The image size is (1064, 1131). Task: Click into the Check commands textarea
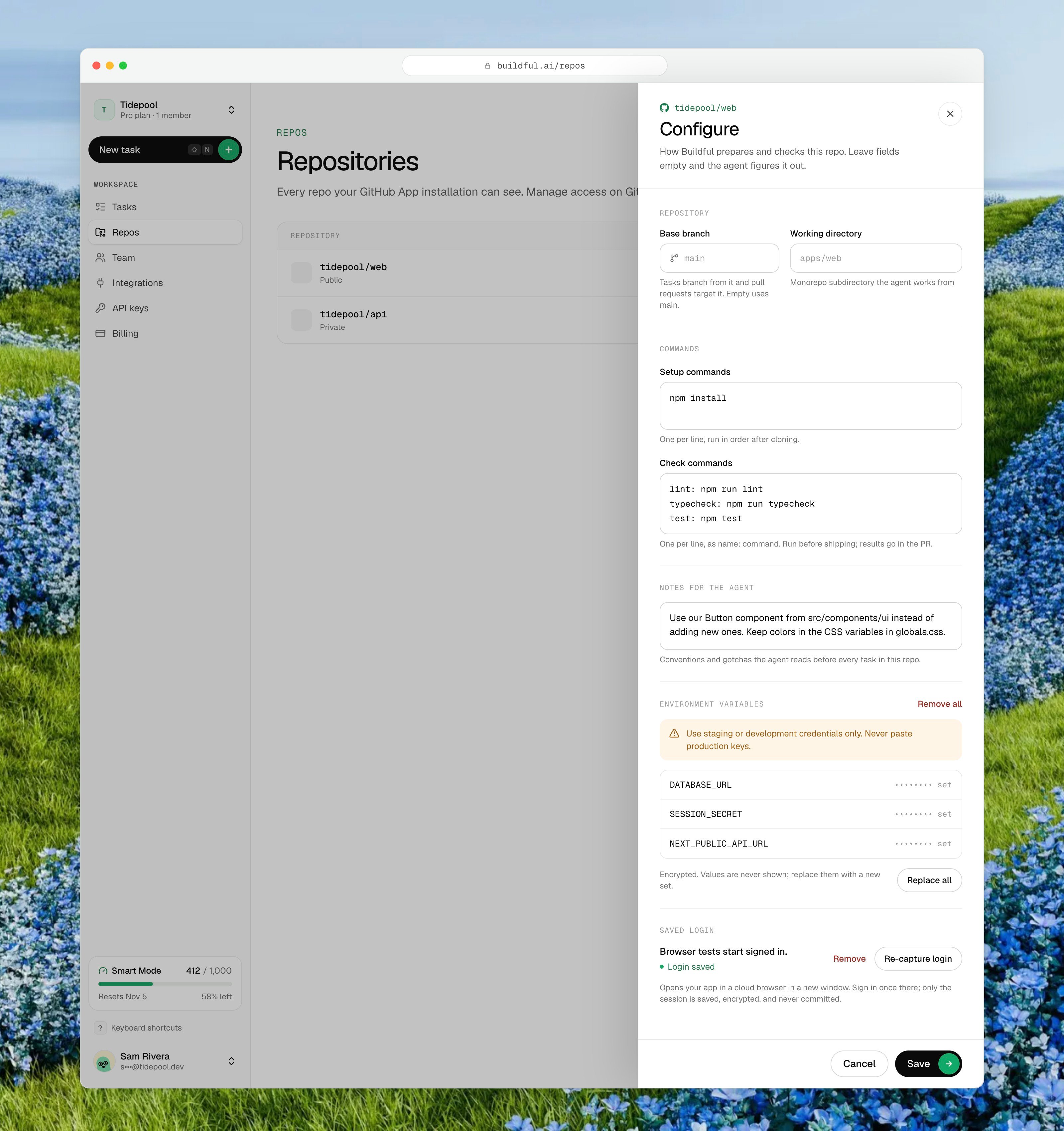(x=810, y=504)
